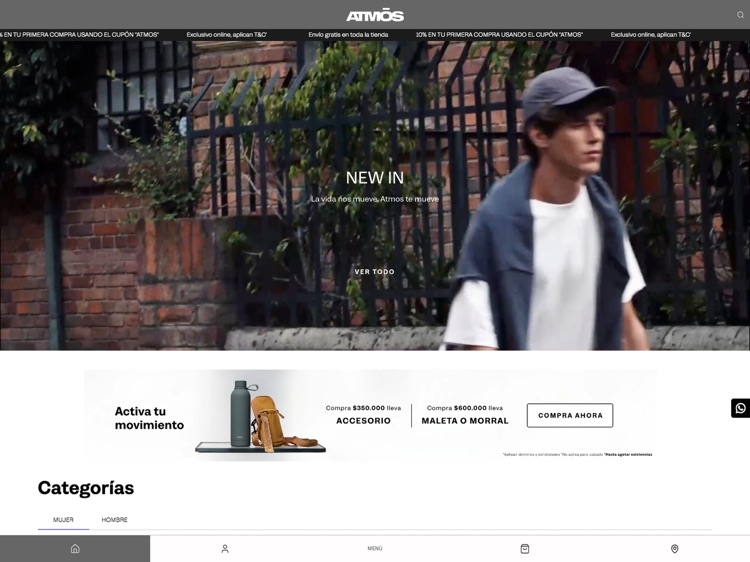750x562 pixels.
Task: Click the MALETA O MORRAL offer text
Action: [x=465, y=421]
